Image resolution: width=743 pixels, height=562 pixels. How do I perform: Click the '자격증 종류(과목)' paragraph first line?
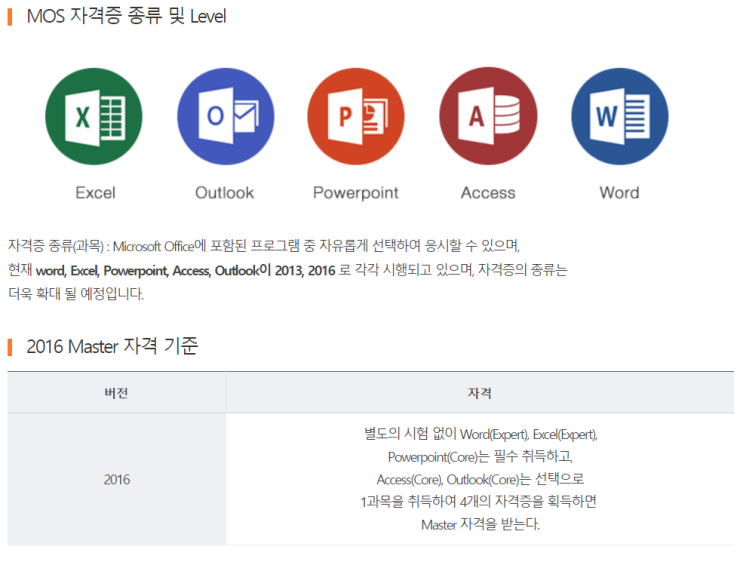point(264,246)
